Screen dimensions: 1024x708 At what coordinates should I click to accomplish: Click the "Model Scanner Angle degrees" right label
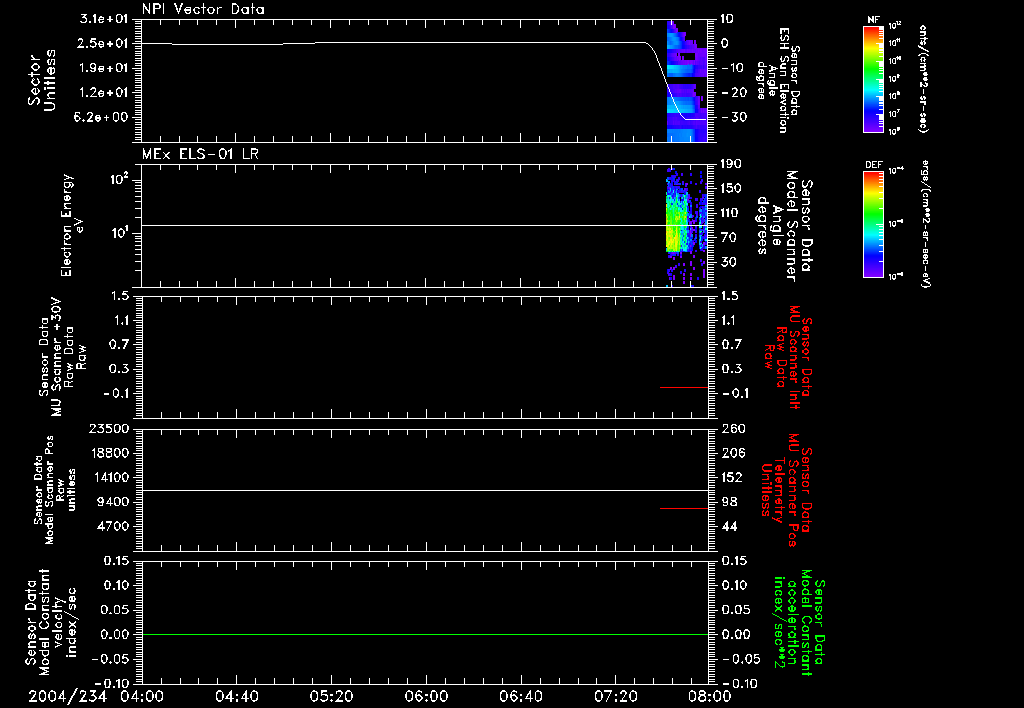coord(784,226)
